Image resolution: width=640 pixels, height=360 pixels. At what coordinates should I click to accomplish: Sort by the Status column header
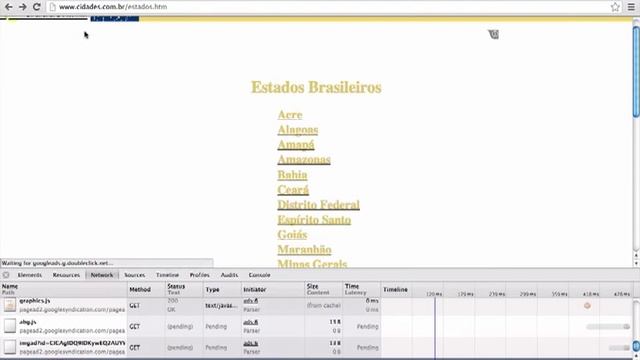184,289
